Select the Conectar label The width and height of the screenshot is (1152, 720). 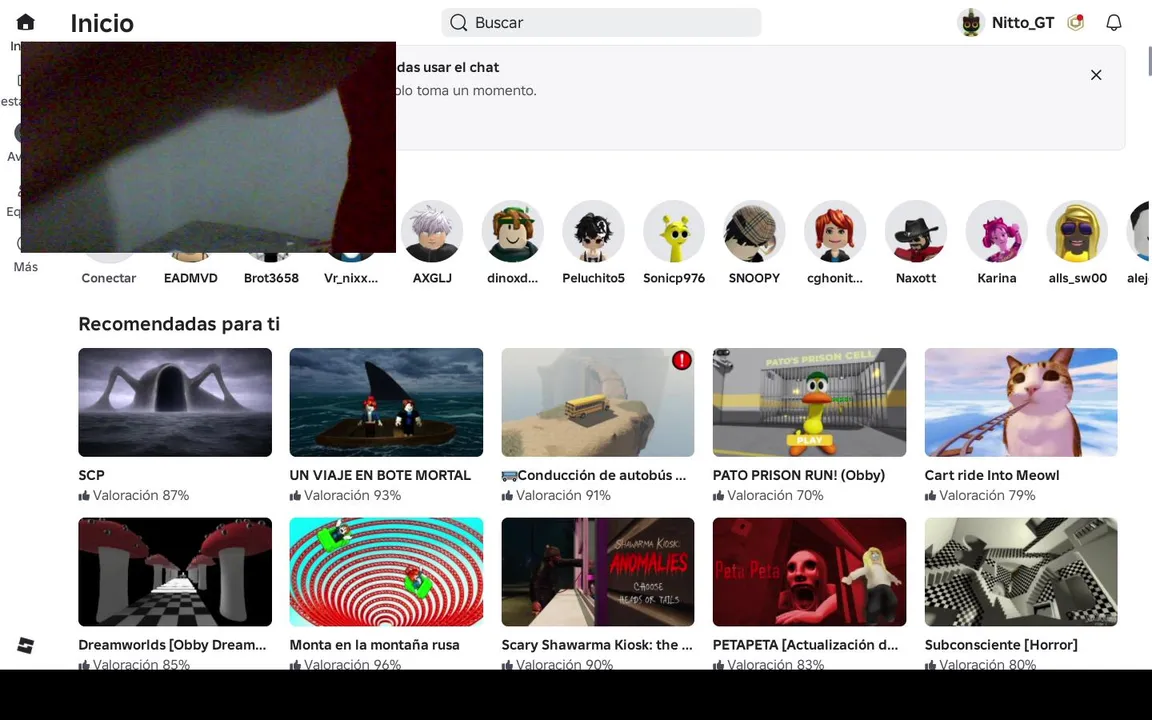(109, 278)
